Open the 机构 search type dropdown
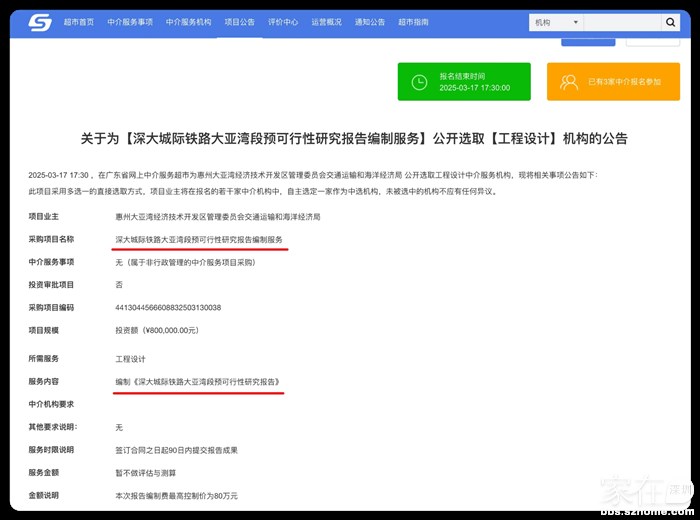This screenshot has height=520, width=700. pyautogui.click(x=556, y=22)
